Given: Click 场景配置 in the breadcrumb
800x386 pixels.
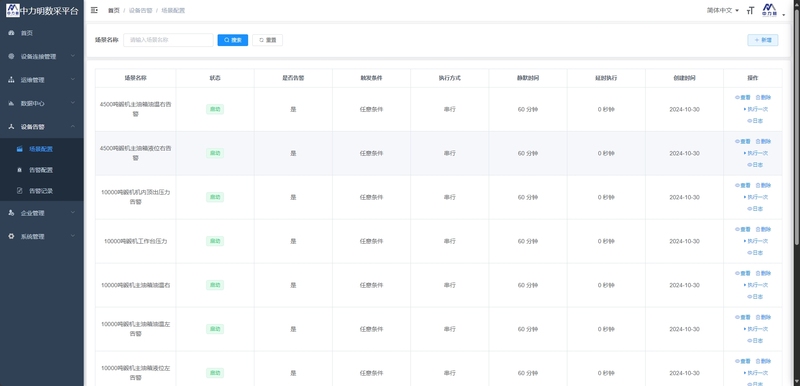Looking at the screenshot, I should click(x=173, y=11).
